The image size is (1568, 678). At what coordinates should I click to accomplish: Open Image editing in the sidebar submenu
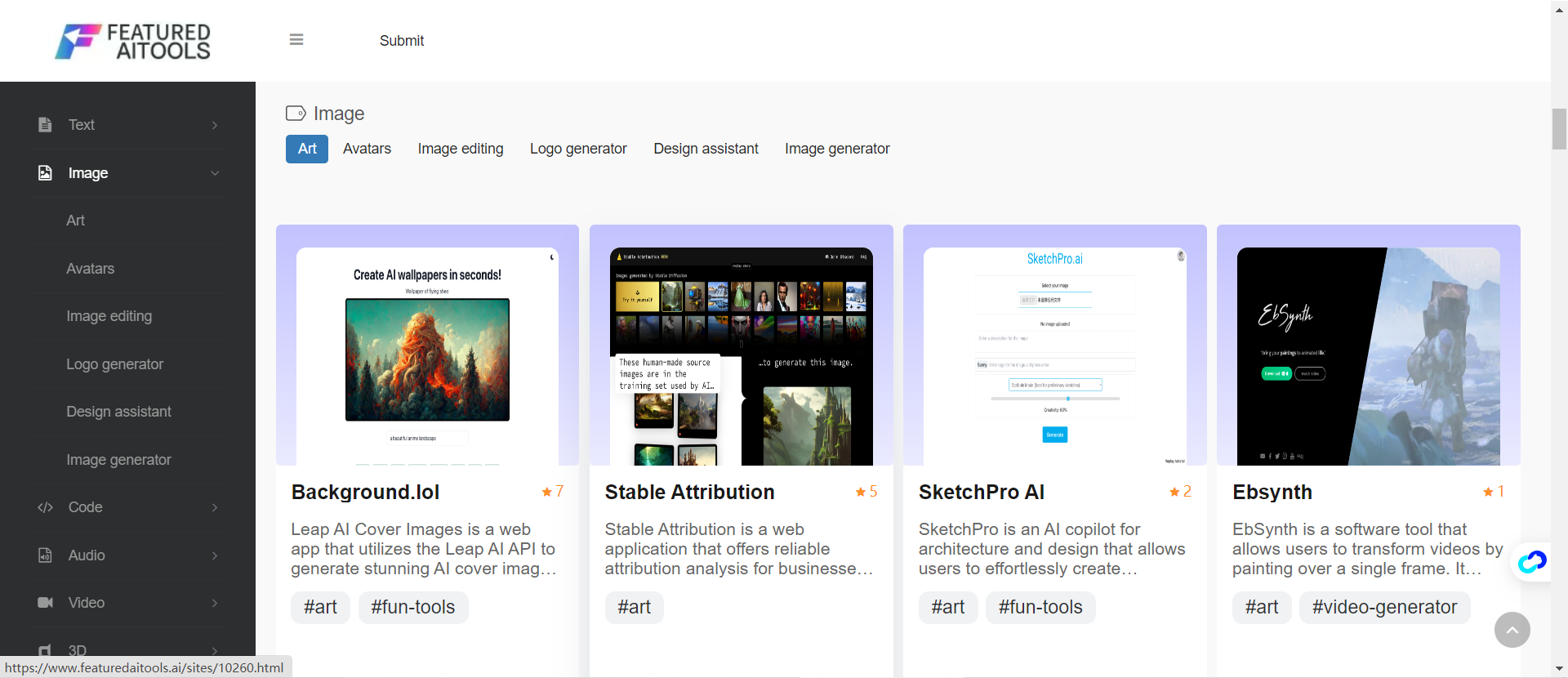109,316
